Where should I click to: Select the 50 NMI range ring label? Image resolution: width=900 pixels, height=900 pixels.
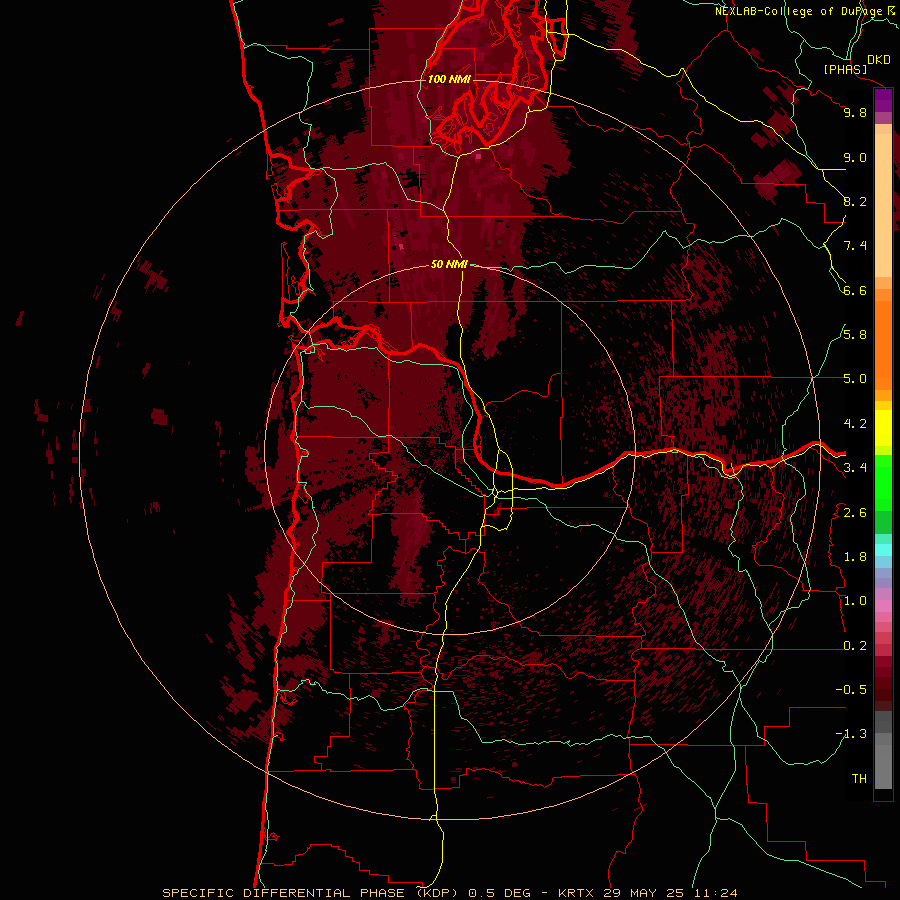(449, 264)
